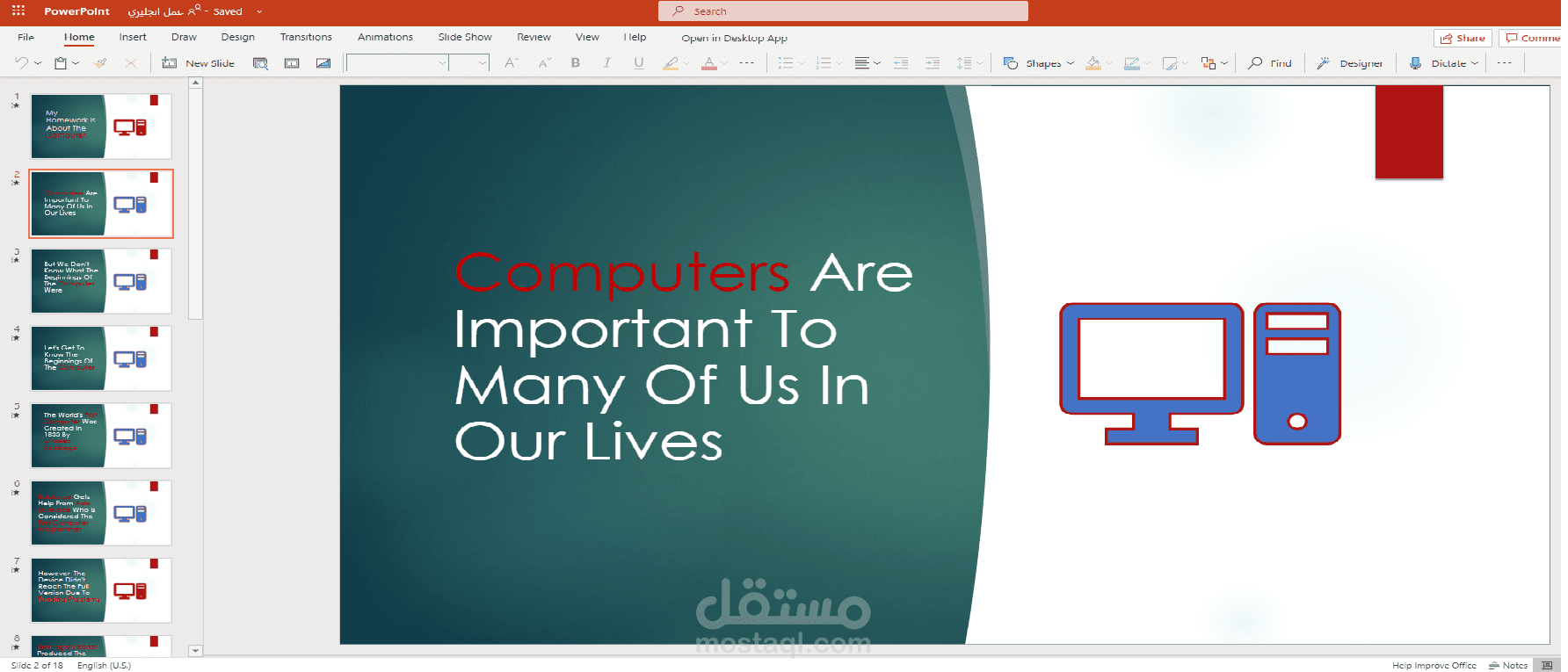This screenshot has height=672, width=1568.
Task: Click the thumbnail pane scroll-down arrow
Action: (196, 651)
